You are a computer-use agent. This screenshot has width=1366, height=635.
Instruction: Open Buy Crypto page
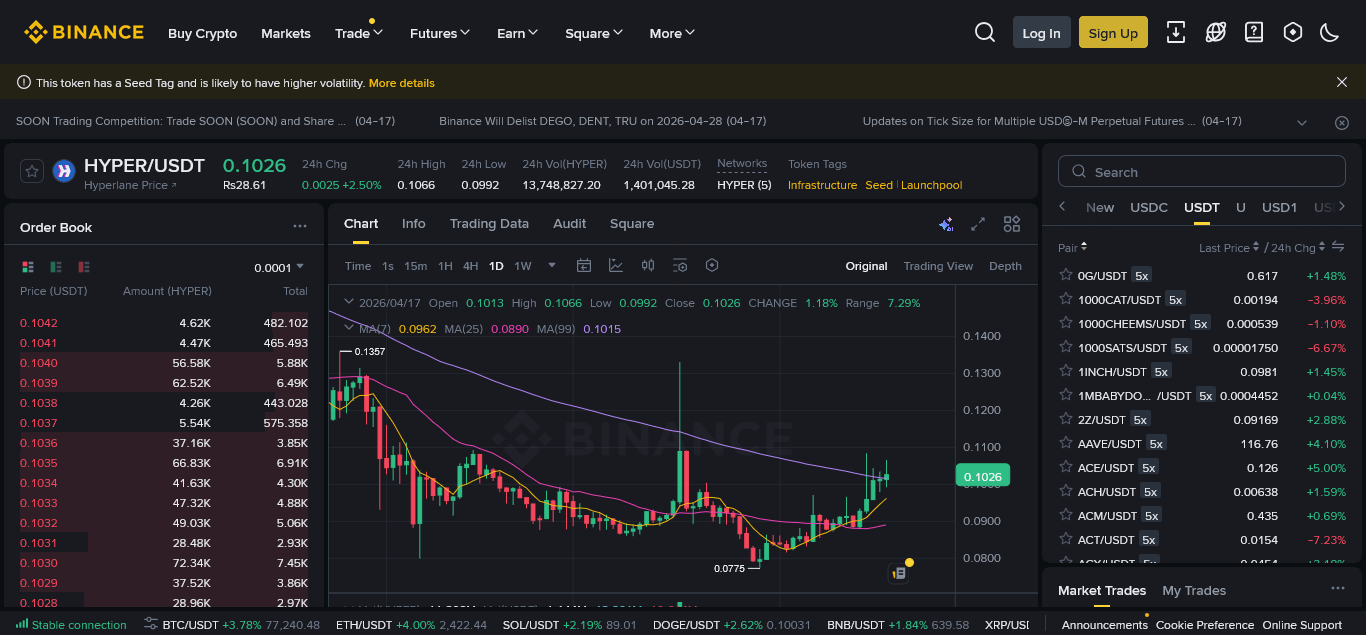203,33
